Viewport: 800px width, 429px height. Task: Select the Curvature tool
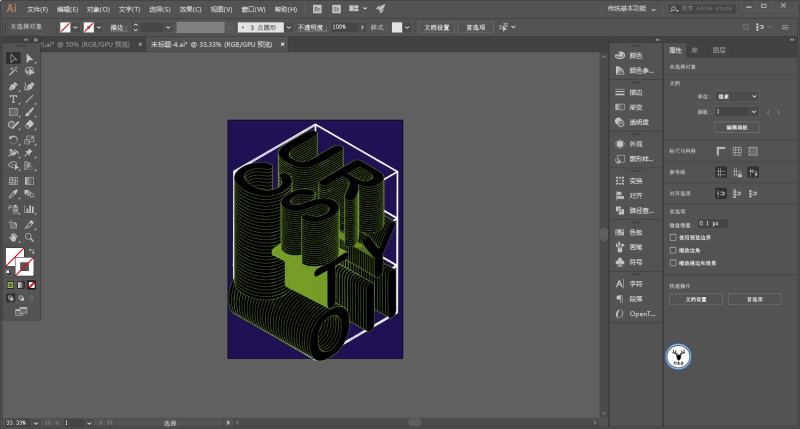(30, 86)
